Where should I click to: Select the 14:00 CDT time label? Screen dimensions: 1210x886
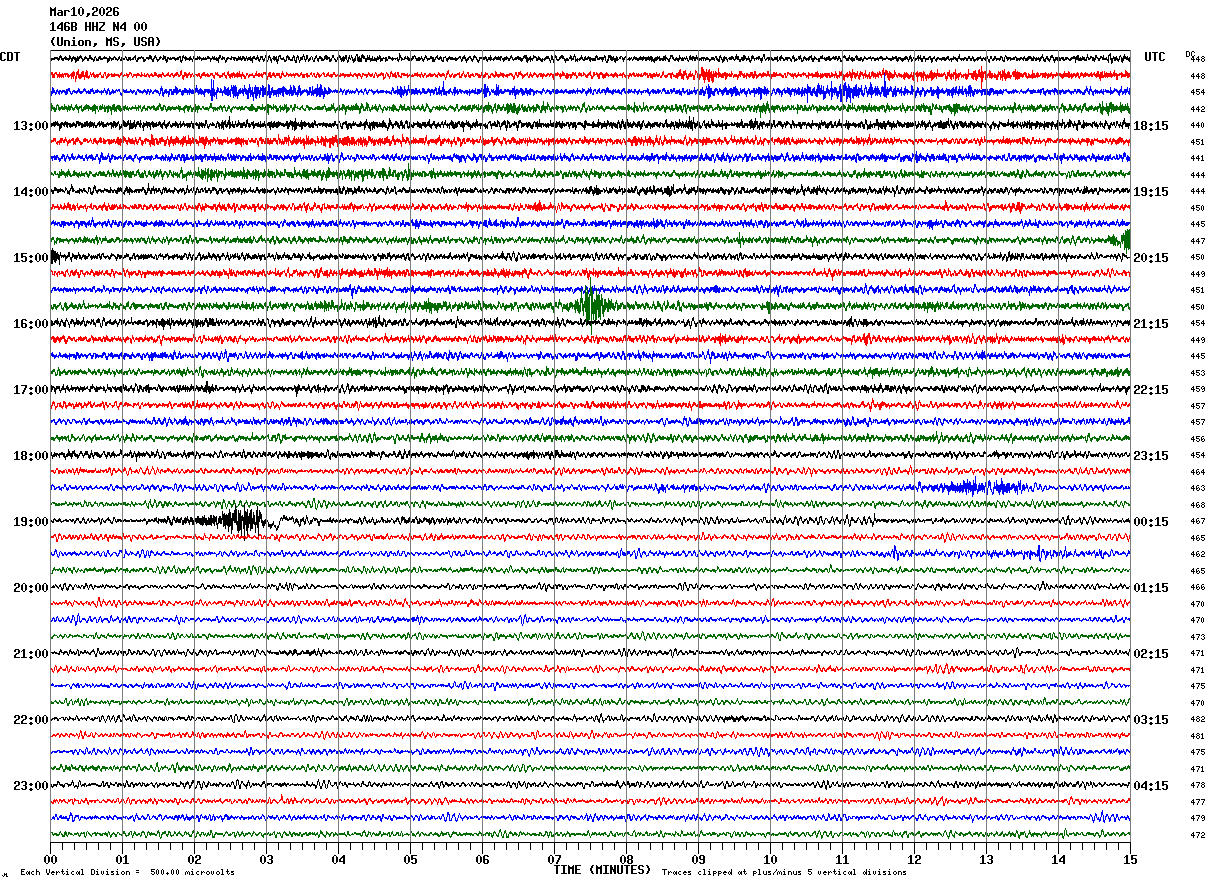[30, 192]
